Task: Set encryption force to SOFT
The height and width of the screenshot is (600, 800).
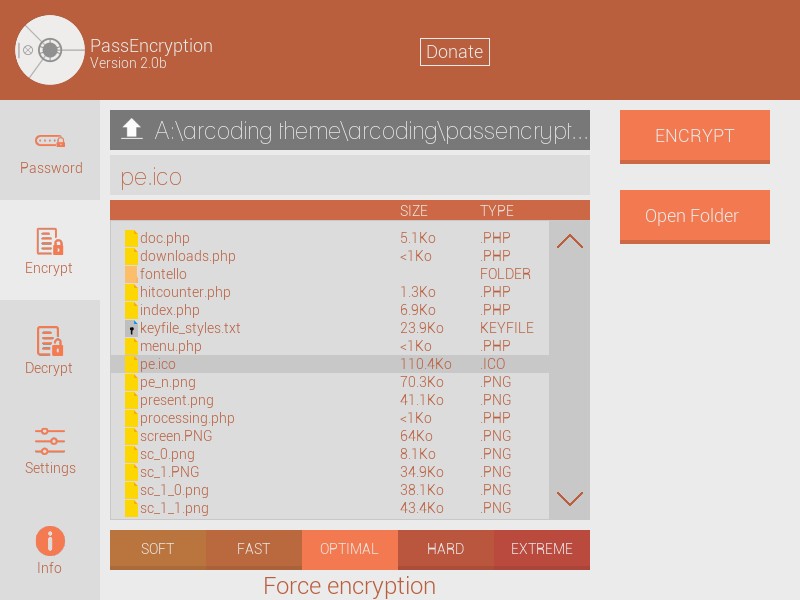Action: 158,549
